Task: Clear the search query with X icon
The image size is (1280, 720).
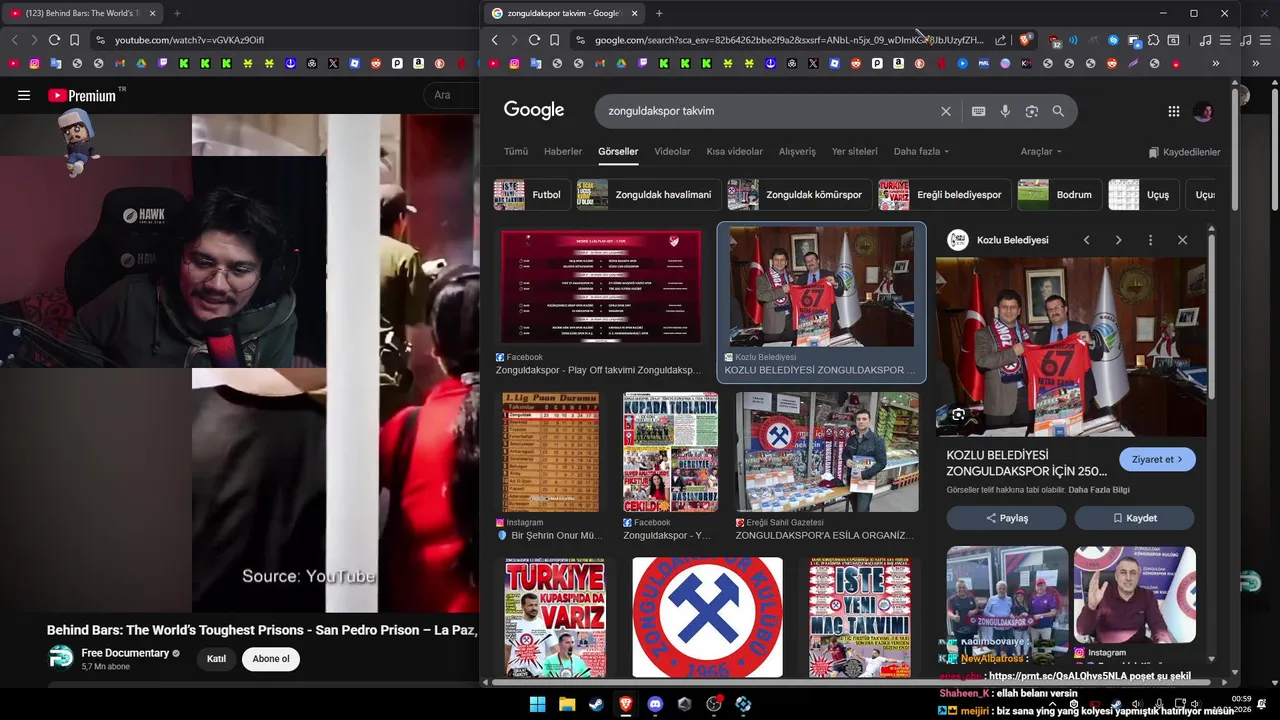Action: [945, 111]
